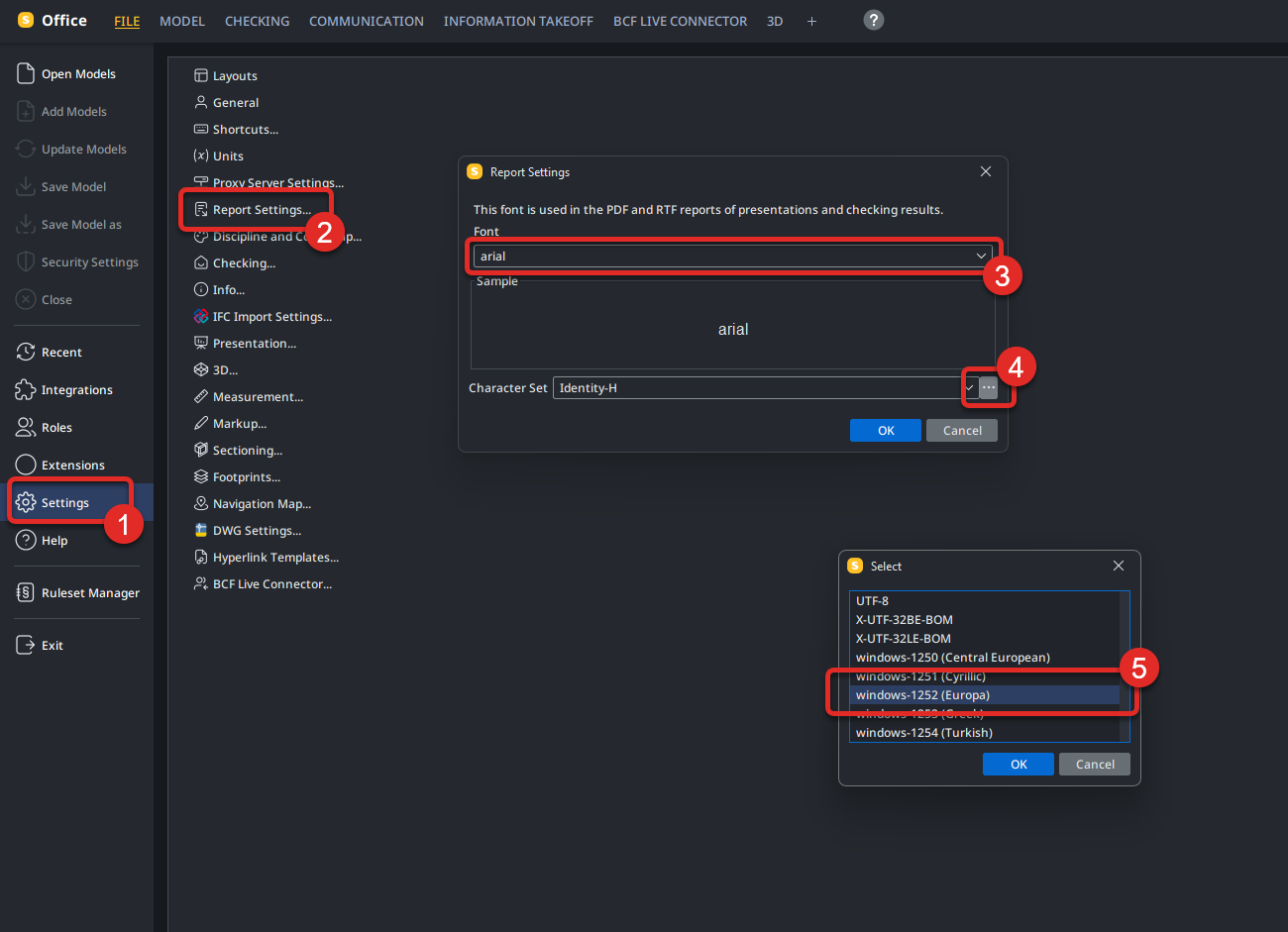Close the Report Settings dialog

[986, 171]
